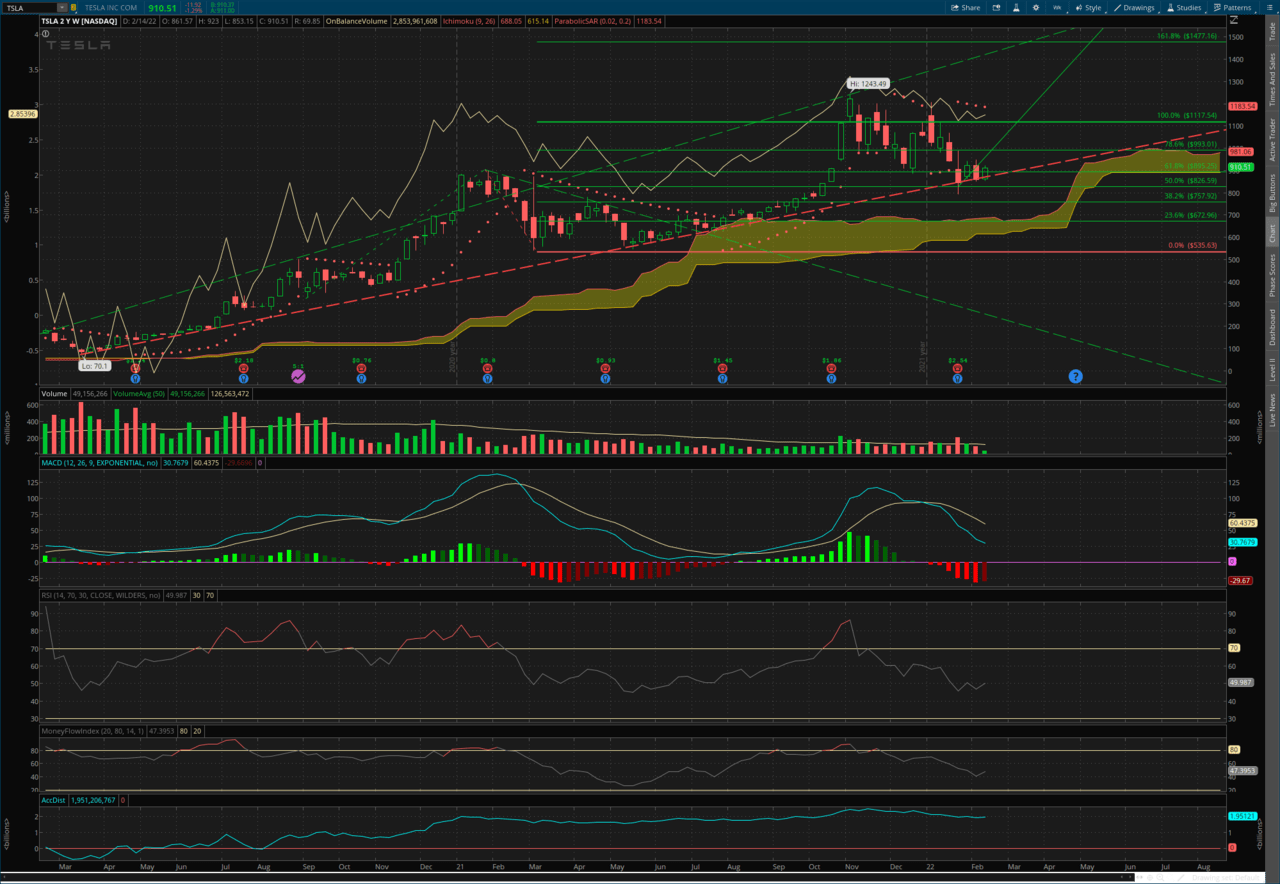This screenshot has width=1280, height=884.
Task: Click the blue question-mark upcoming event icon
Action: point(1075,376)
